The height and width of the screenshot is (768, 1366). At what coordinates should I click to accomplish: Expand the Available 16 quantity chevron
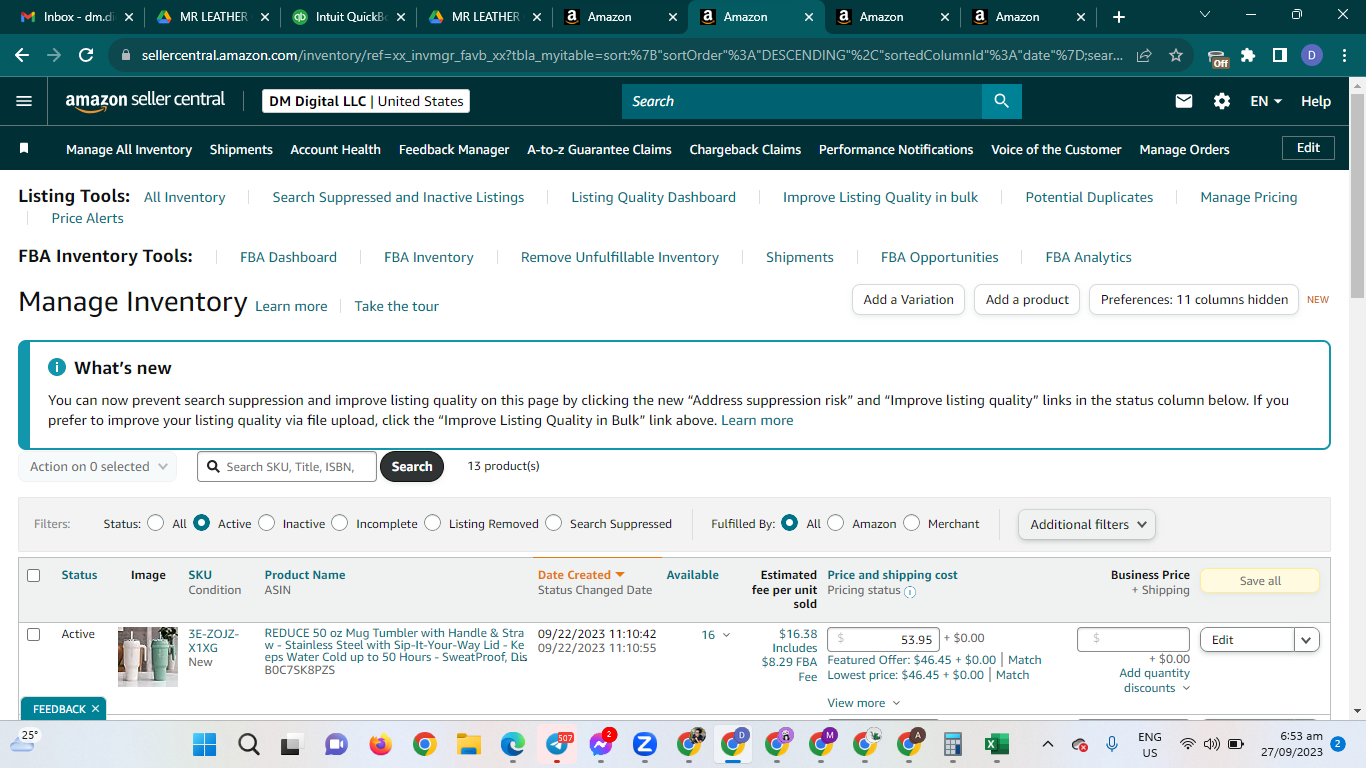point(726,635)
